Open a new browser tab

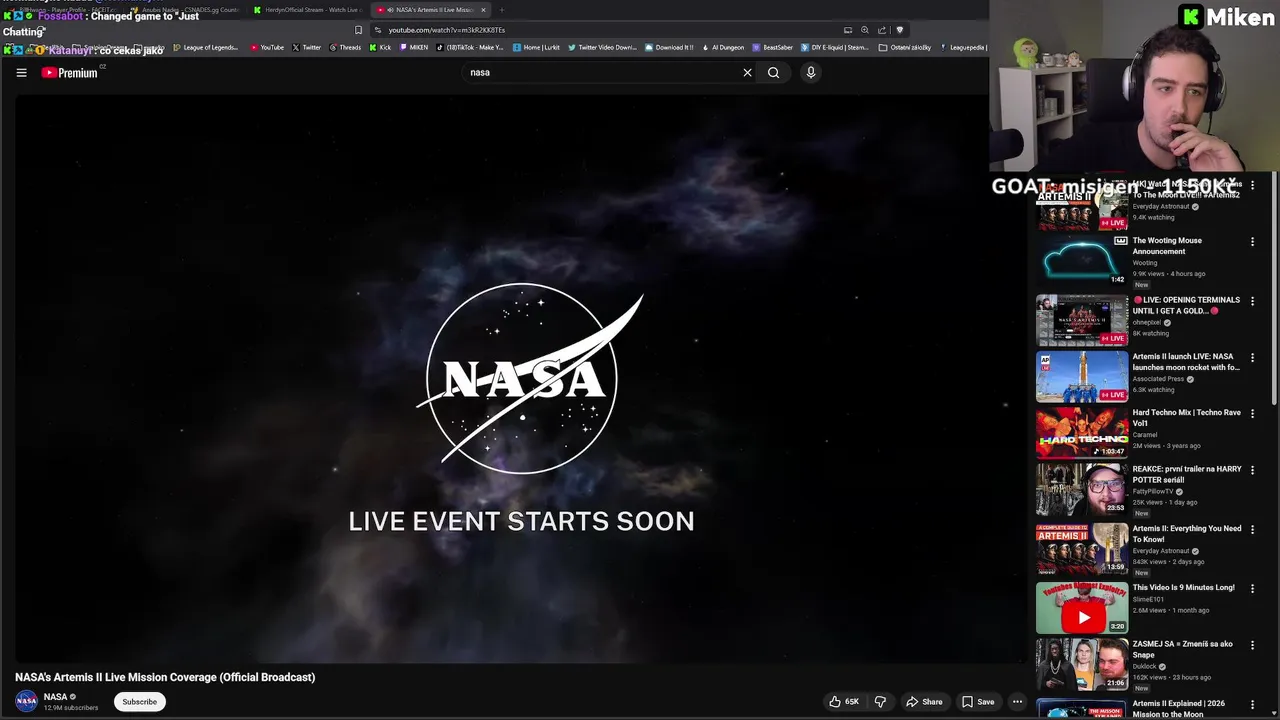point(502,10)
